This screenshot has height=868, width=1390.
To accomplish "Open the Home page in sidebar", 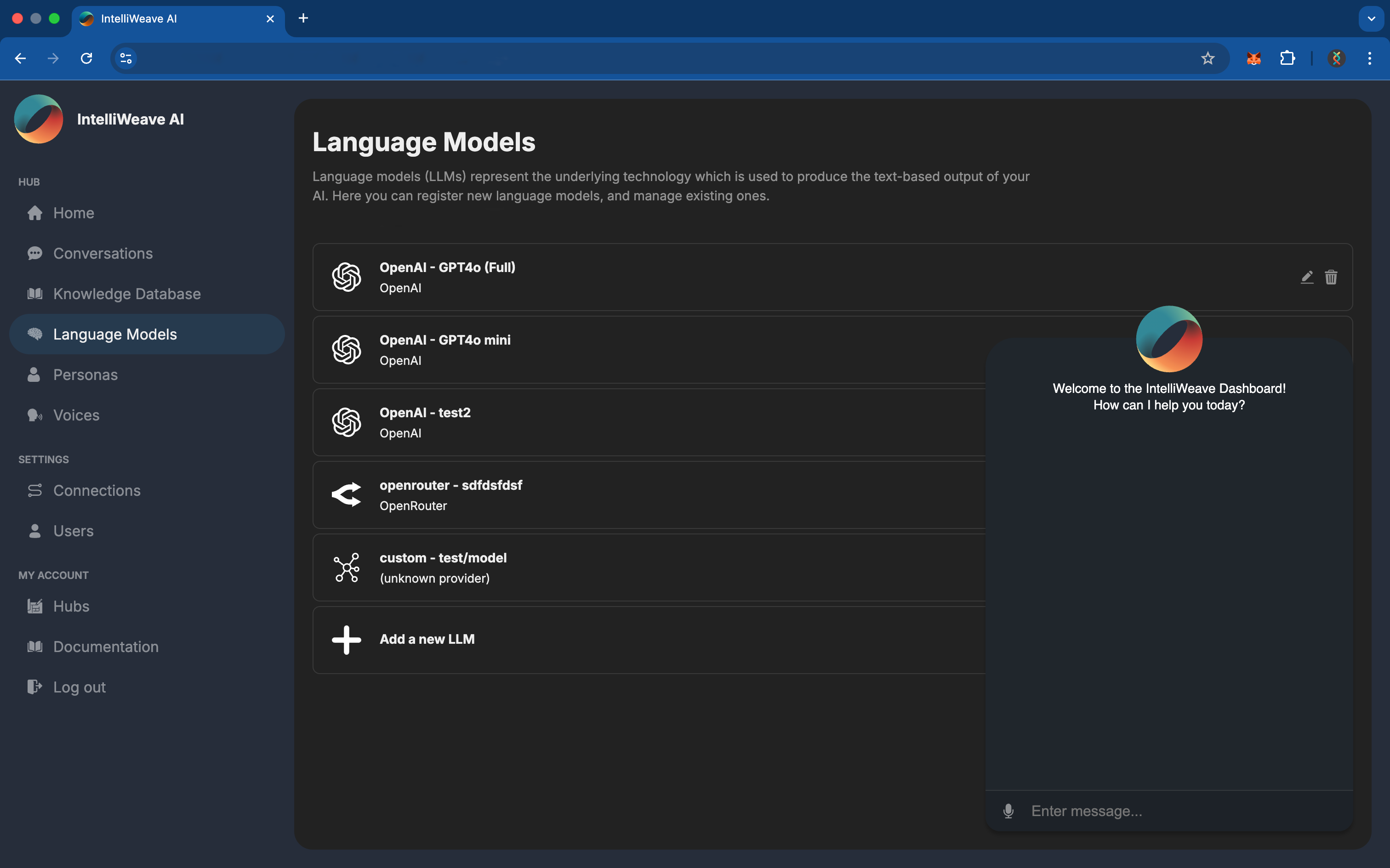I will click(x=147, y=213).
